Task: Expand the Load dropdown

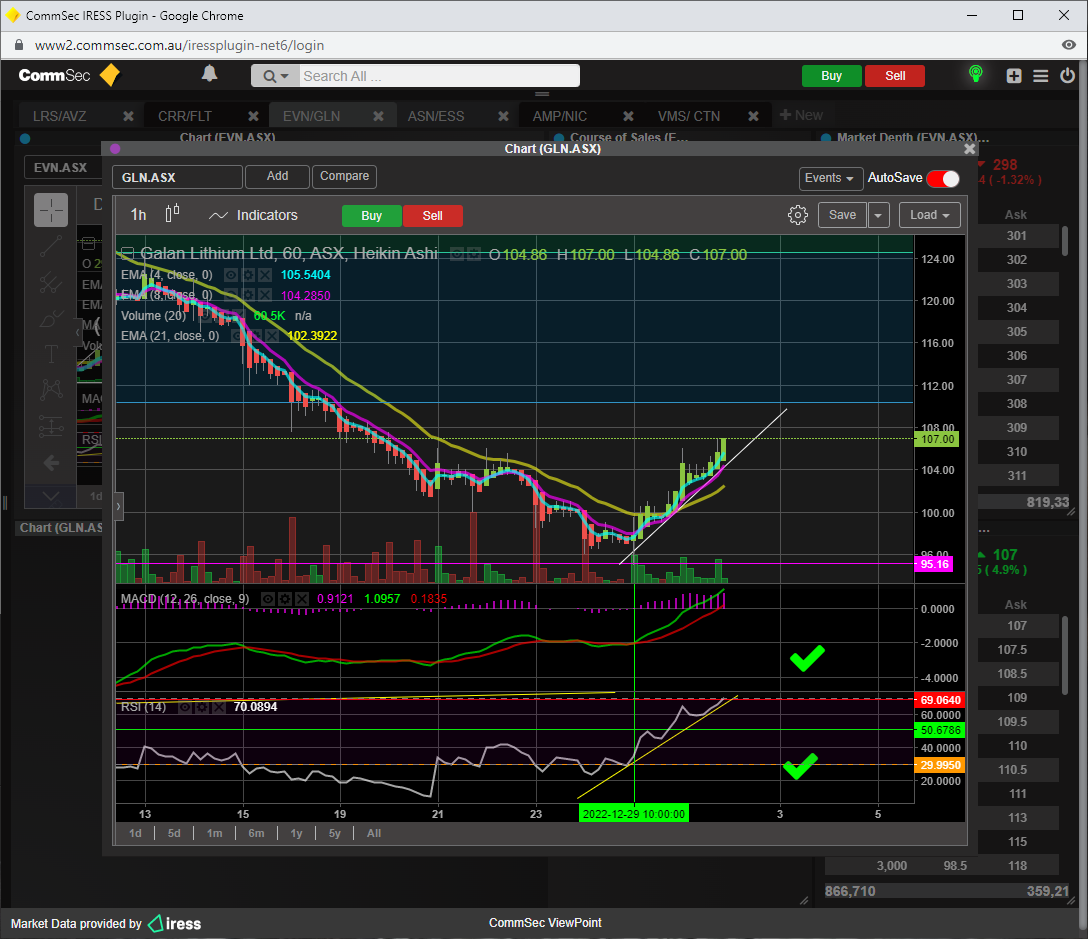Action: pos(930,215)
